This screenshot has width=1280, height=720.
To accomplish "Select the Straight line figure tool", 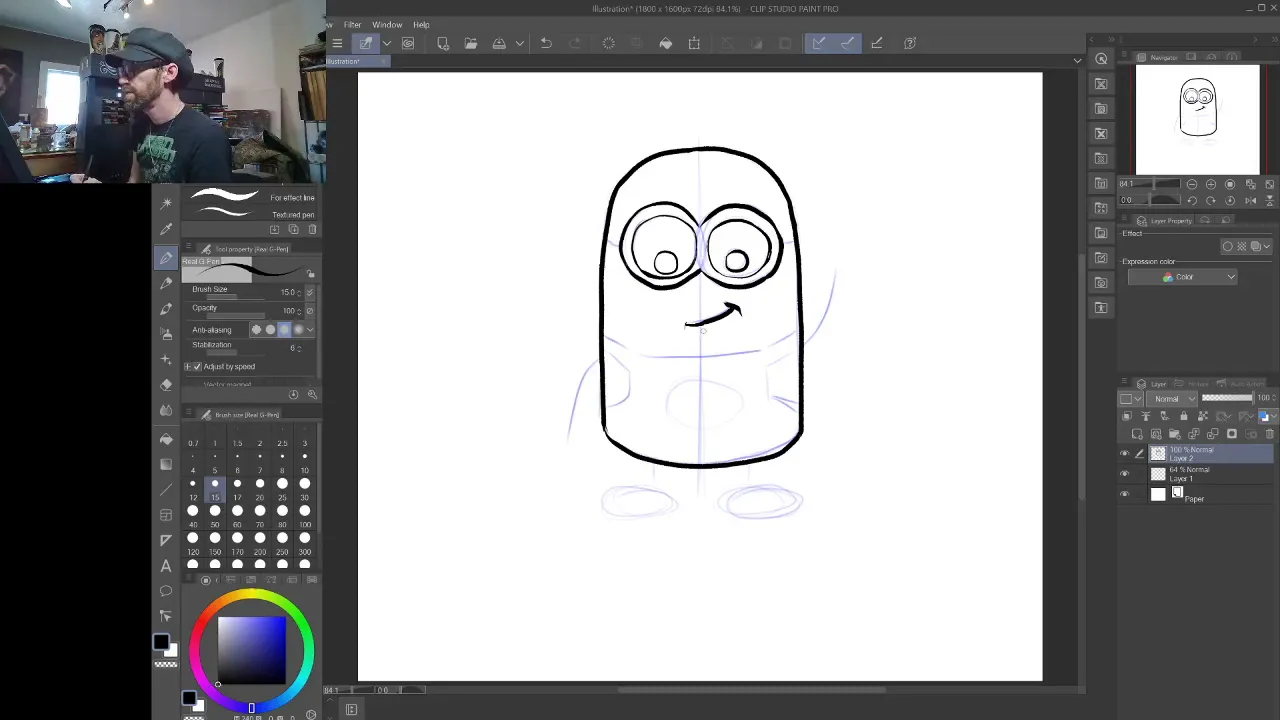I will [x=166, y=490].
